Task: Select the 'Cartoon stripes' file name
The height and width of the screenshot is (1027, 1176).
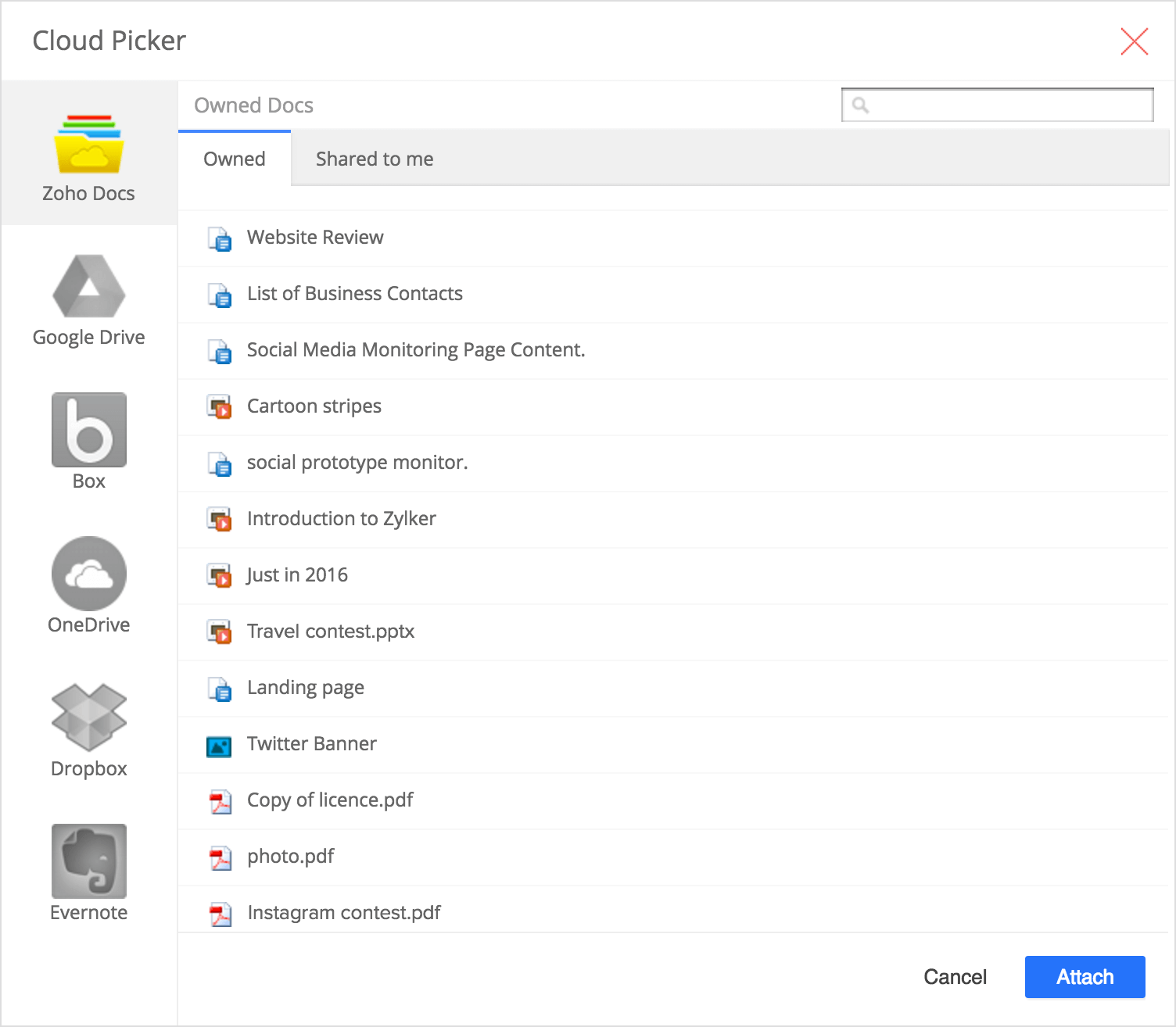Action: pyautogui.click(x=314, y=406)
